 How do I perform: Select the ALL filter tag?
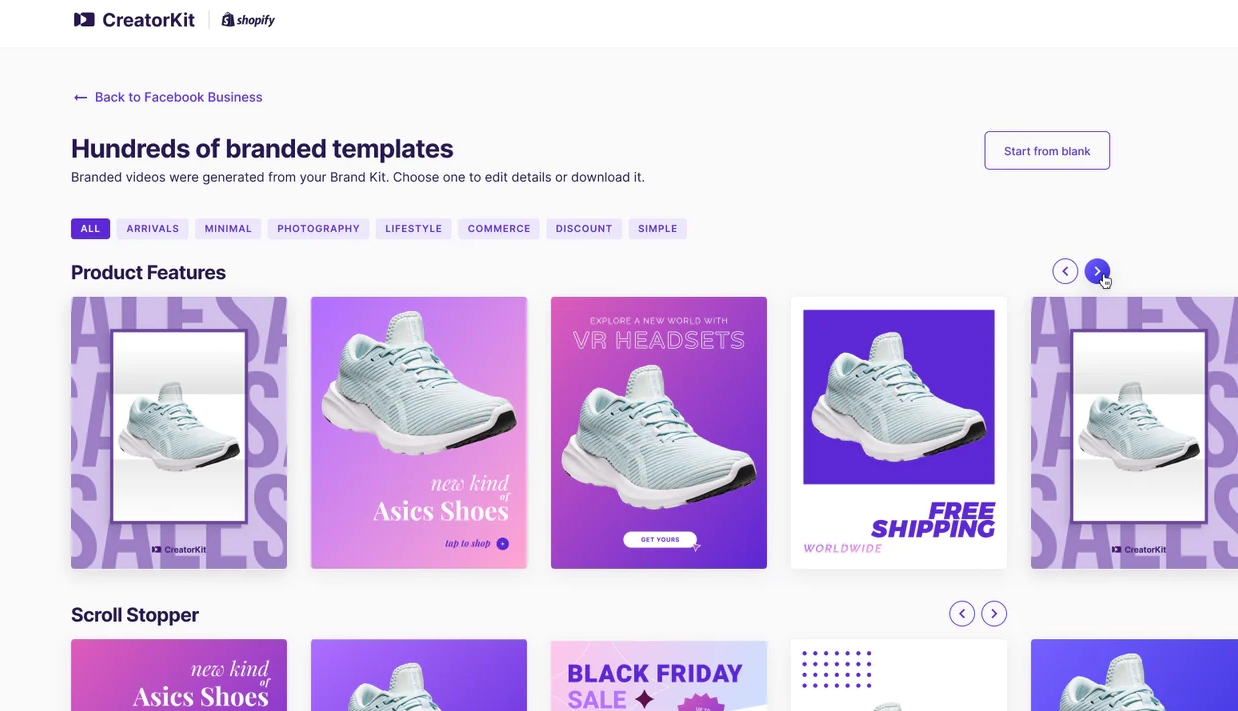tap(90, 229)
